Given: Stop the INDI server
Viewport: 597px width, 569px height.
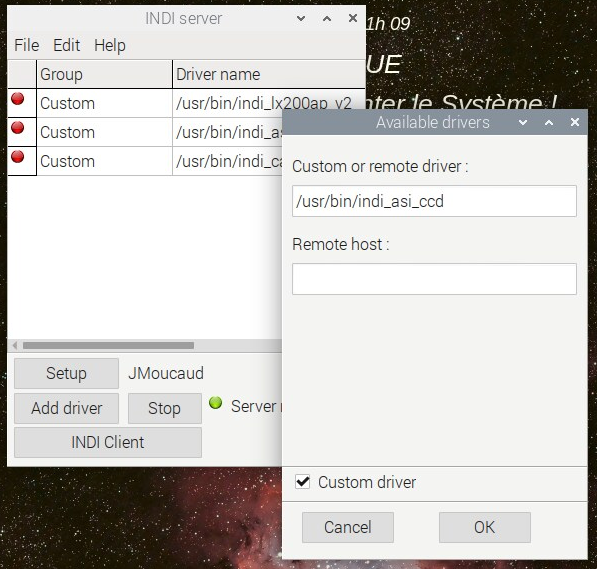Looking at the screenshot, I should click(164, 408).
